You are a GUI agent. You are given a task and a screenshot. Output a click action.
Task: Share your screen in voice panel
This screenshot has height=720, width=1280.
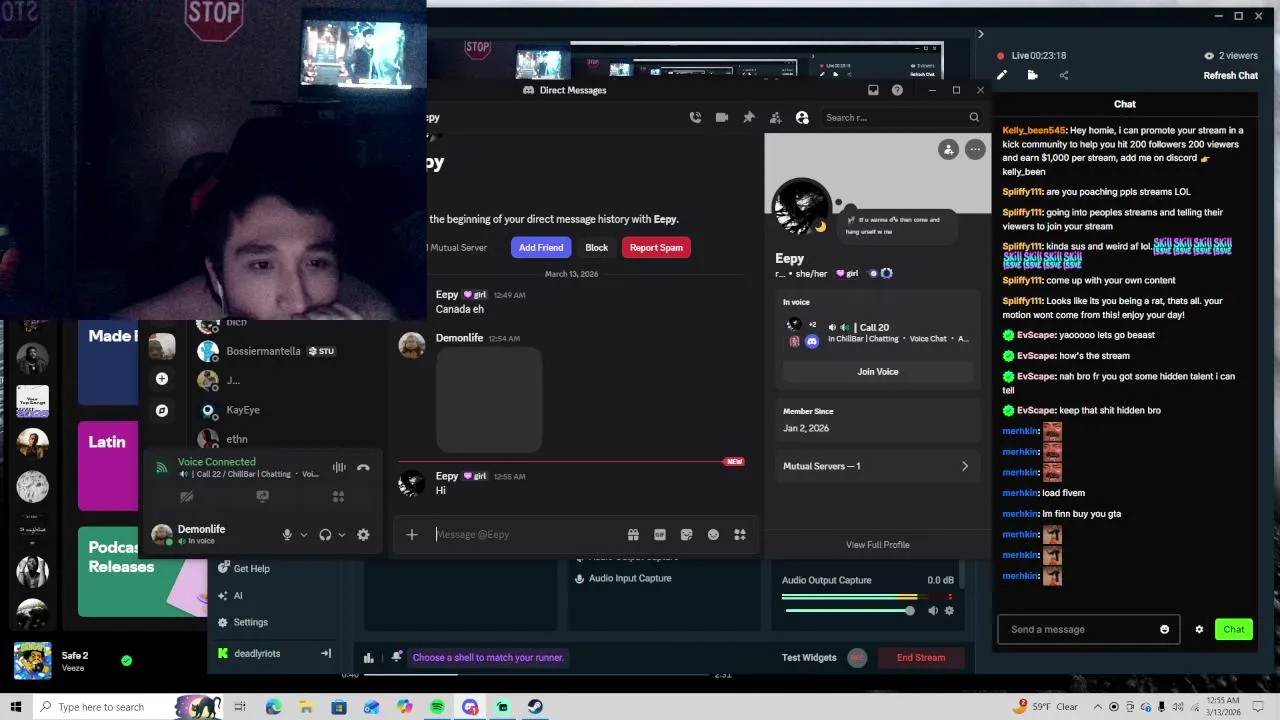click(x=262, y=496)
